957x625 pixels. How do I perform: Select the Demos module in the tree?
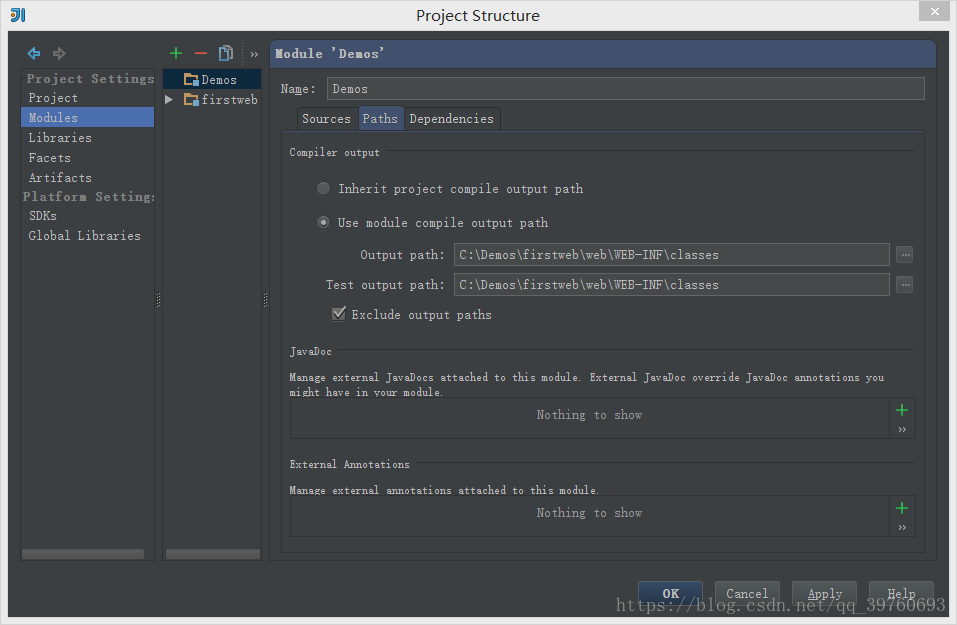[212, 79]
